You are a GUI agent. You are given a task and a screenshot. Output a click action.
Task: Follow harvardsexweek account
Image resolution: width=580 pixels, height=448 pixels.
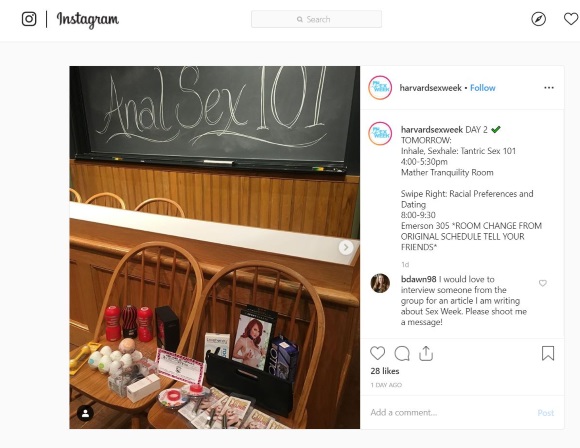[483, 88]
